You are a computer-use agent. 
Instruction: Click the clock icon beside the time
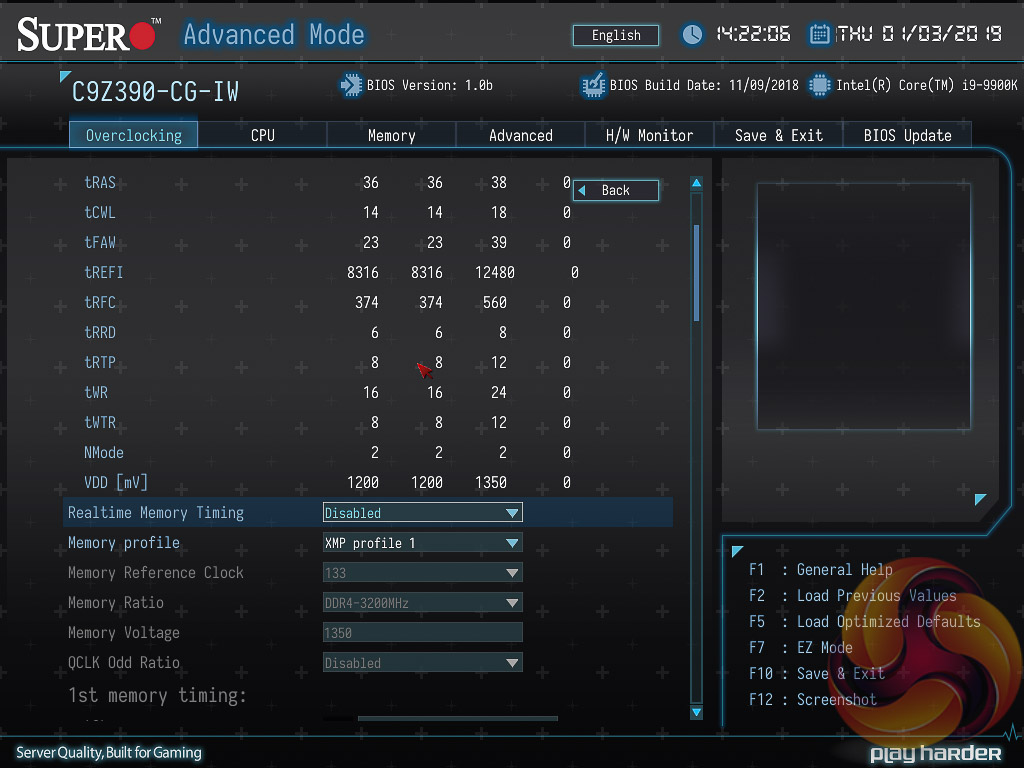tap(692, 34)
